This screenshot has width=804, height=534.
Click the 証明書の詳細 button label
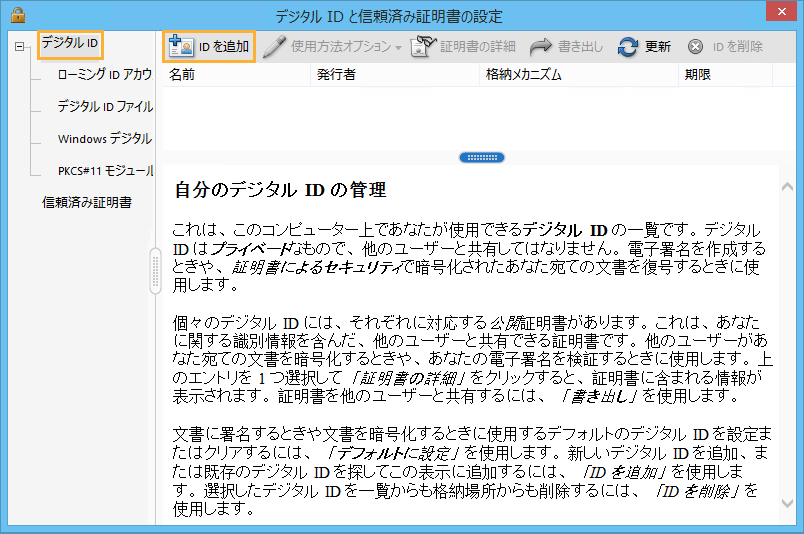point(478,47)
